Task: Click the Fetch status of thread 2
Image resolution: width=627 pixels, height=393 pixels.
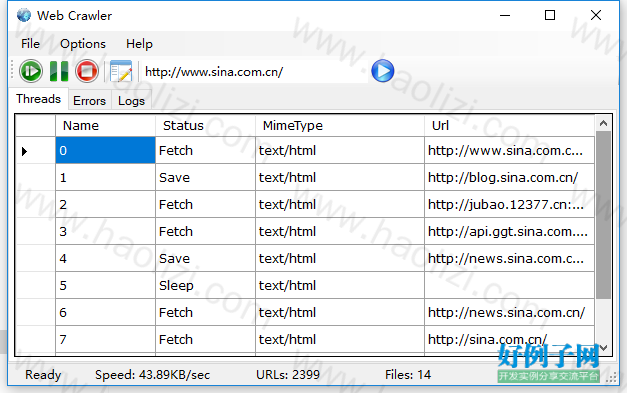Action: [x=205, y=204]
